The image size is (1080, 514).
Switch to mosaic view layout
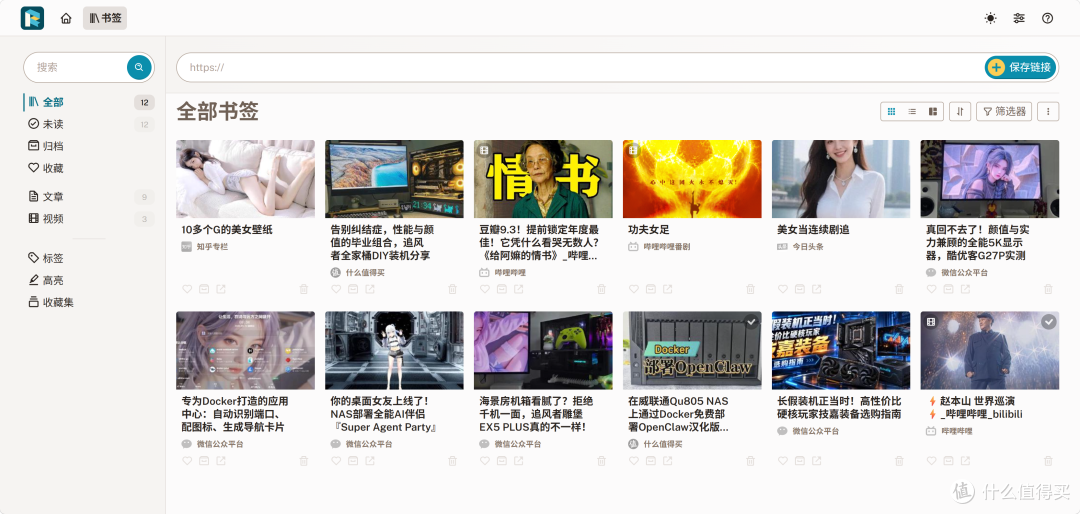pos(933,111)
